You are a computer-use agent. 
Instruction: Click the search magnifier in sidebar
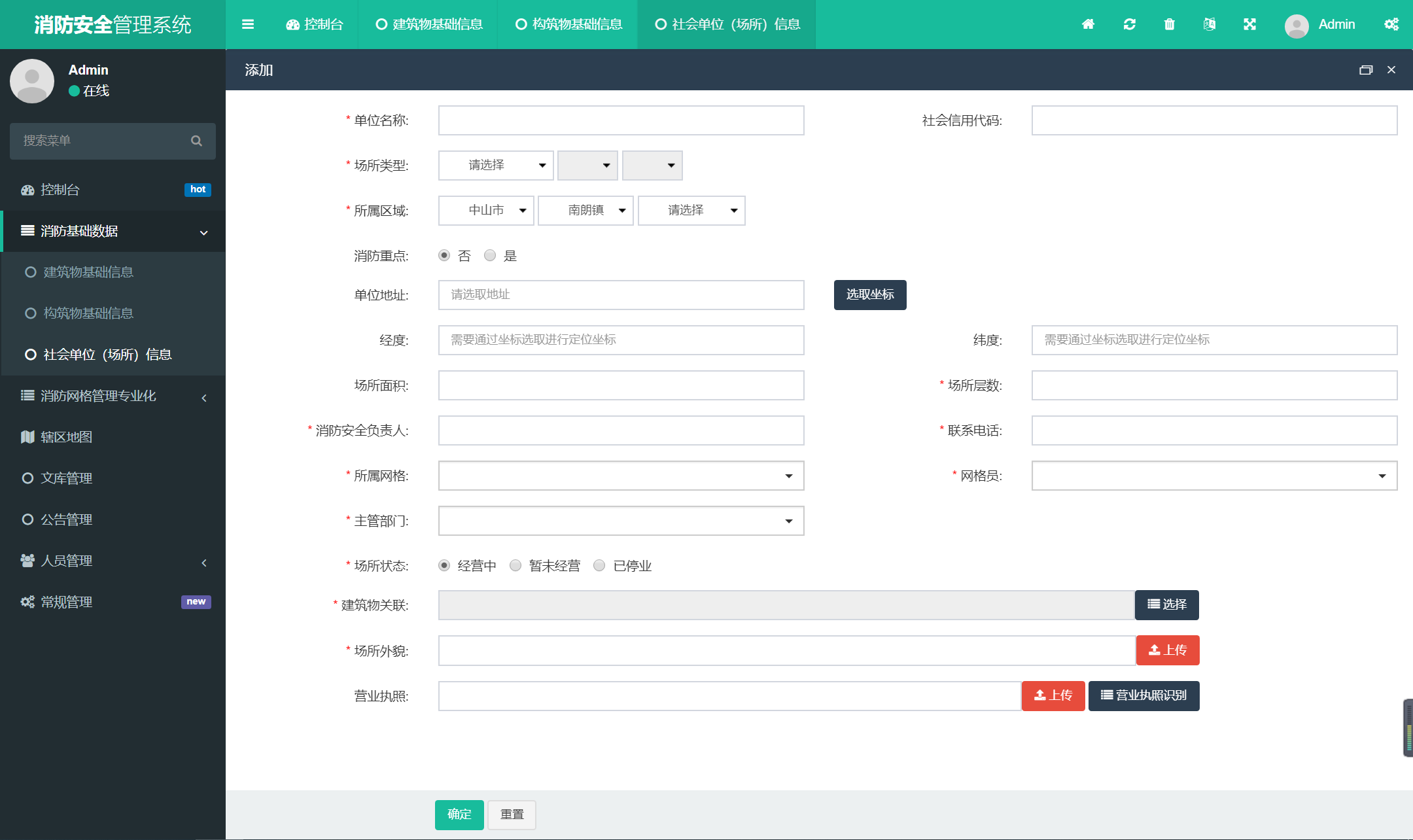(196, 141)
